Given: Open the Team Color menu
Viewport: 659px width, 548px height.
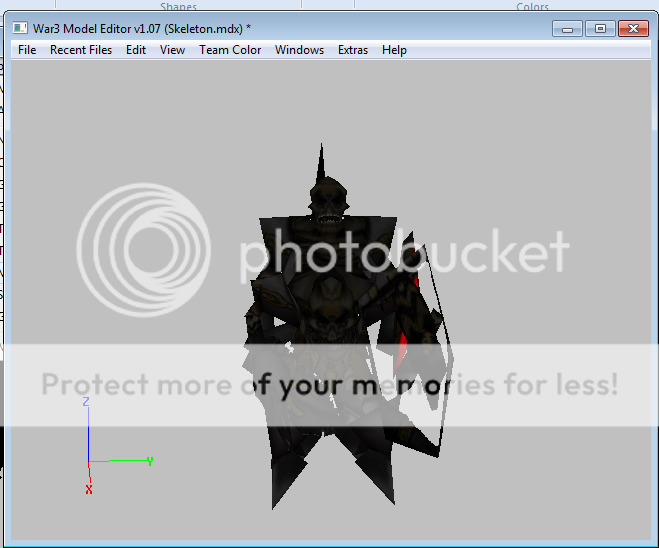Looking at the screenshot, I should pos(230,50).
